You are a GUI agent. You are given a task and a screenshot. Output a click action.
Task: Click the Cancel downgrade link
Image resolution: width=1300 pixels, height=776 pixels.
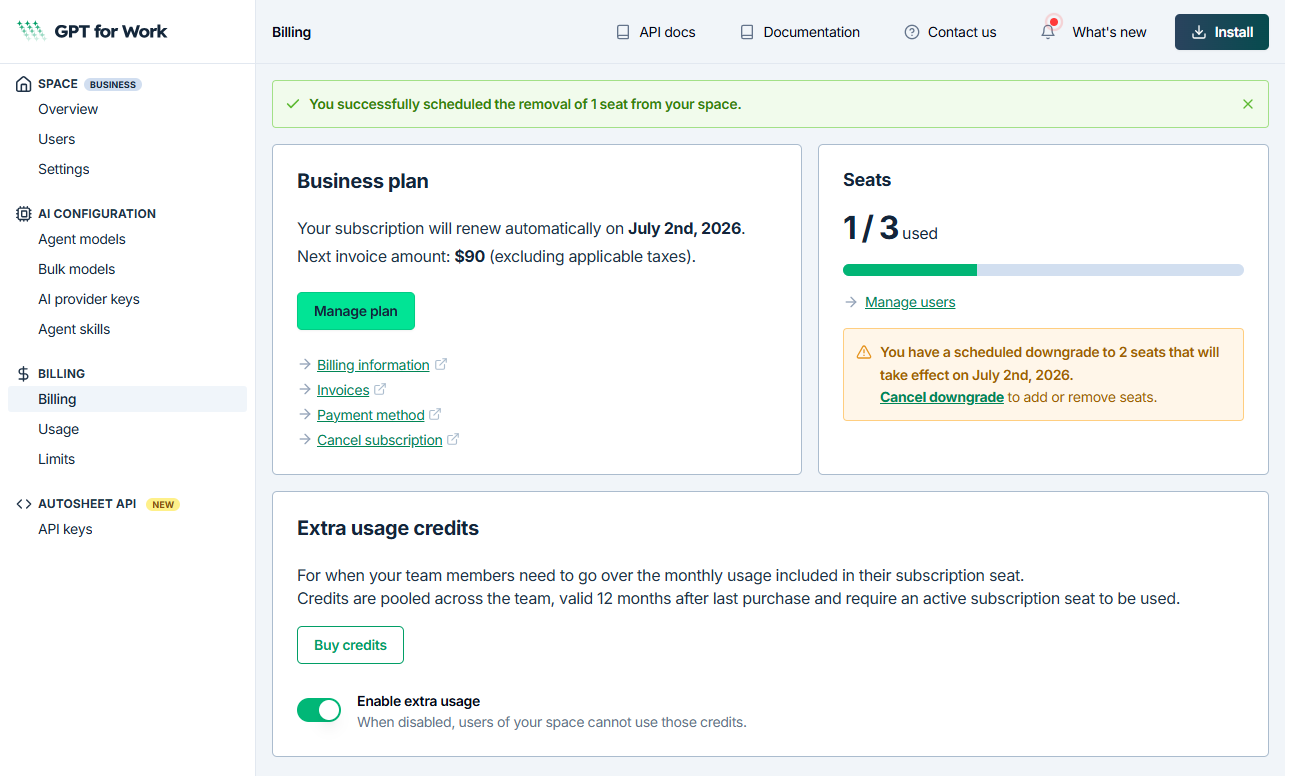(x=942, y=397)
